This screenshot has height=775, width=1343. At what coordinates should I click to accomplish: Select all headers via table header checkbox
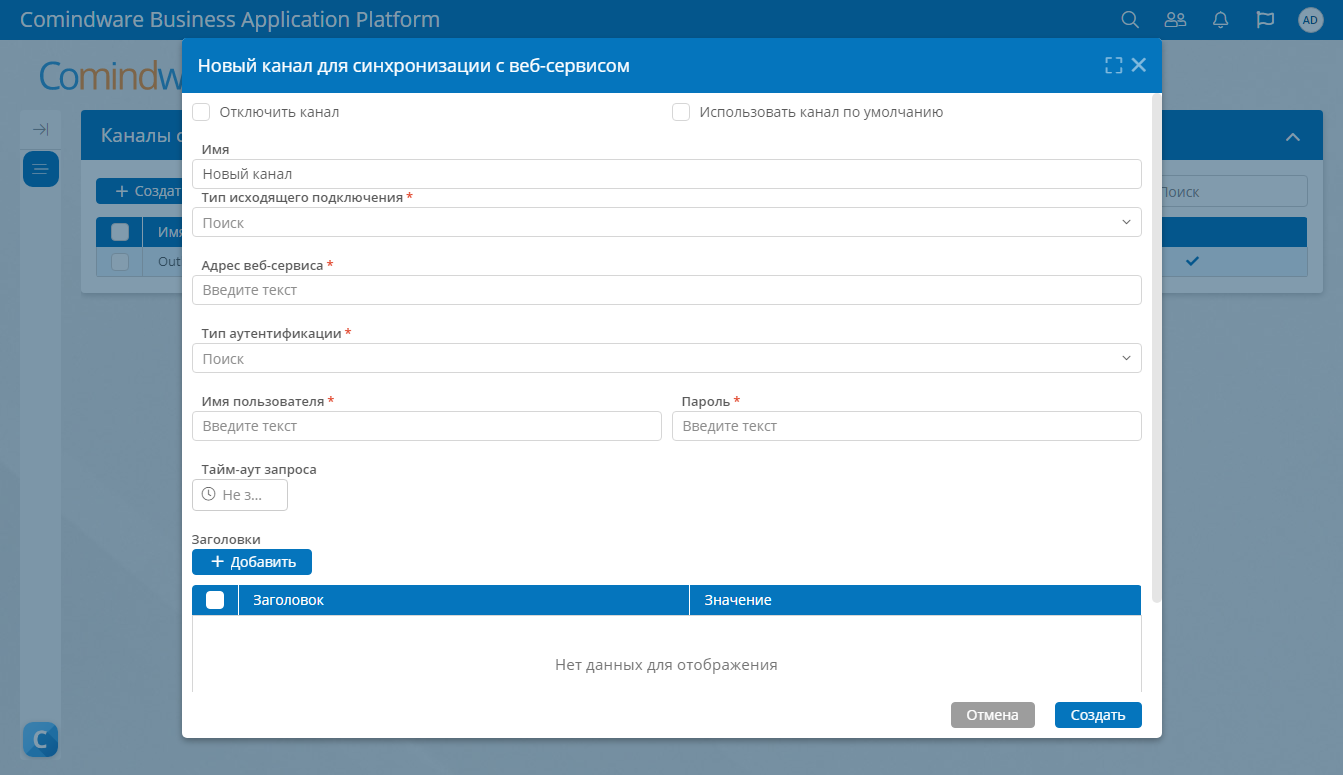click(215, 600)
